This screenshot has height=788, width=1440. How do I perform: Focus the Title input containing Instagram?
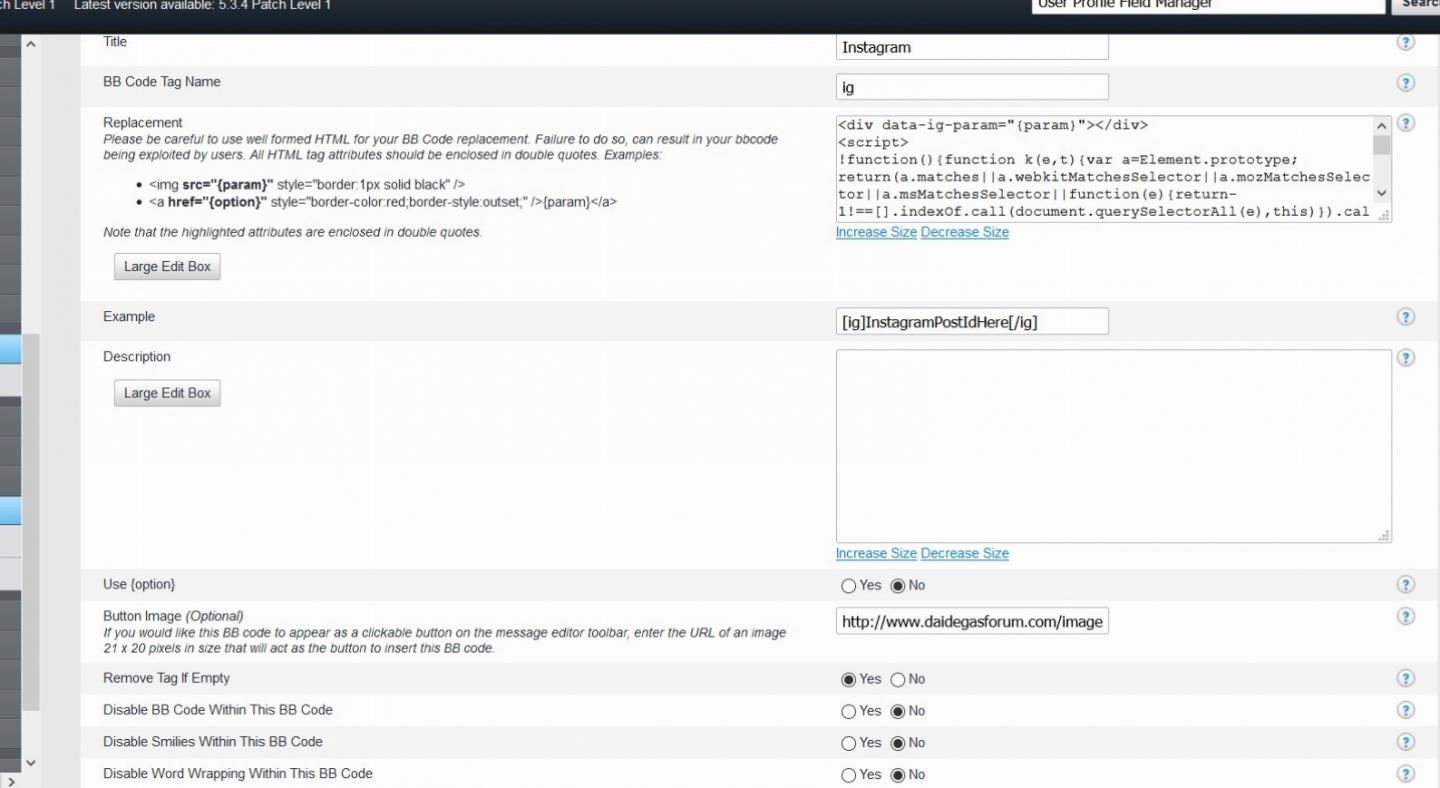point(972,47)
